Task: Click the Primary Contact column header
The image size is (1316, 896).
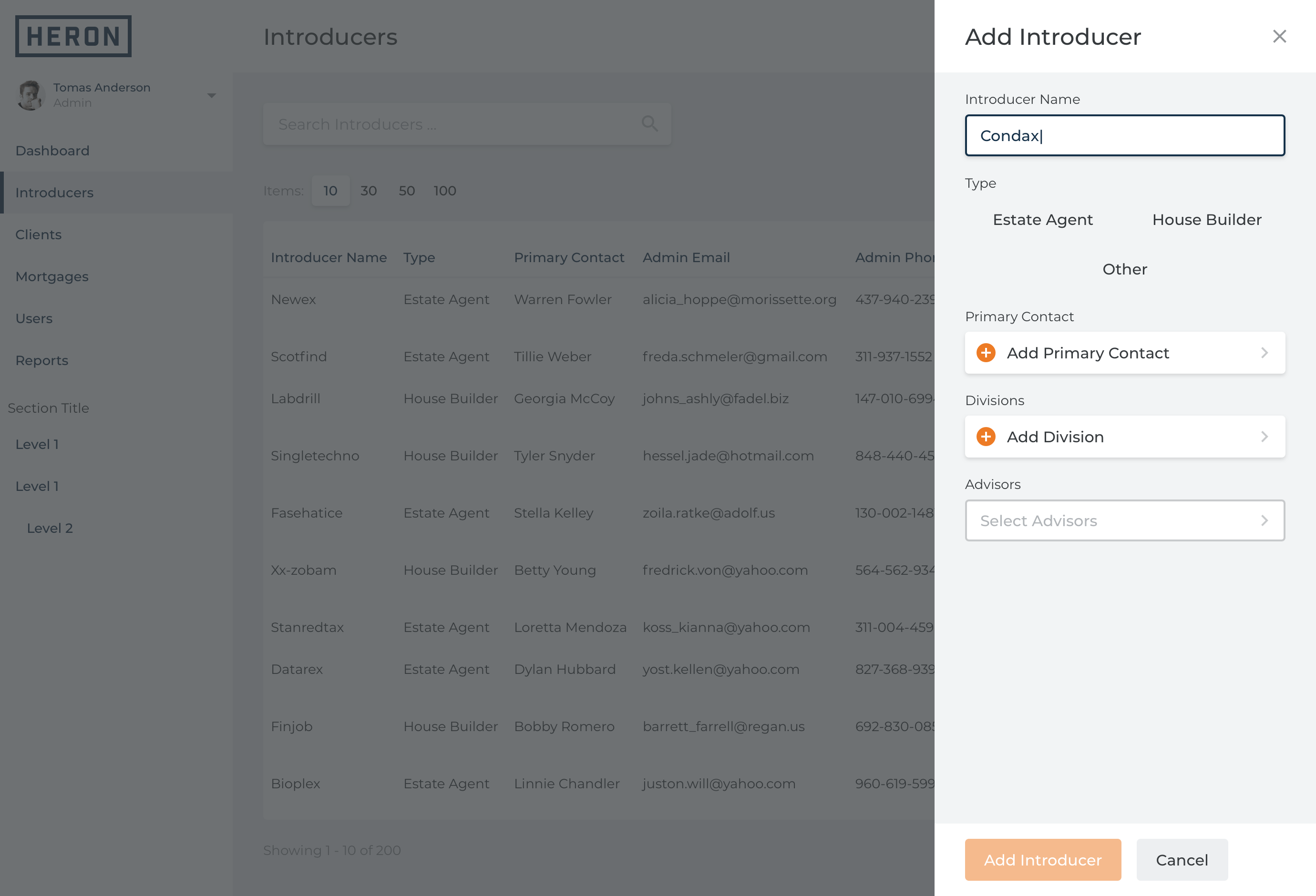Action: (568, 257)
